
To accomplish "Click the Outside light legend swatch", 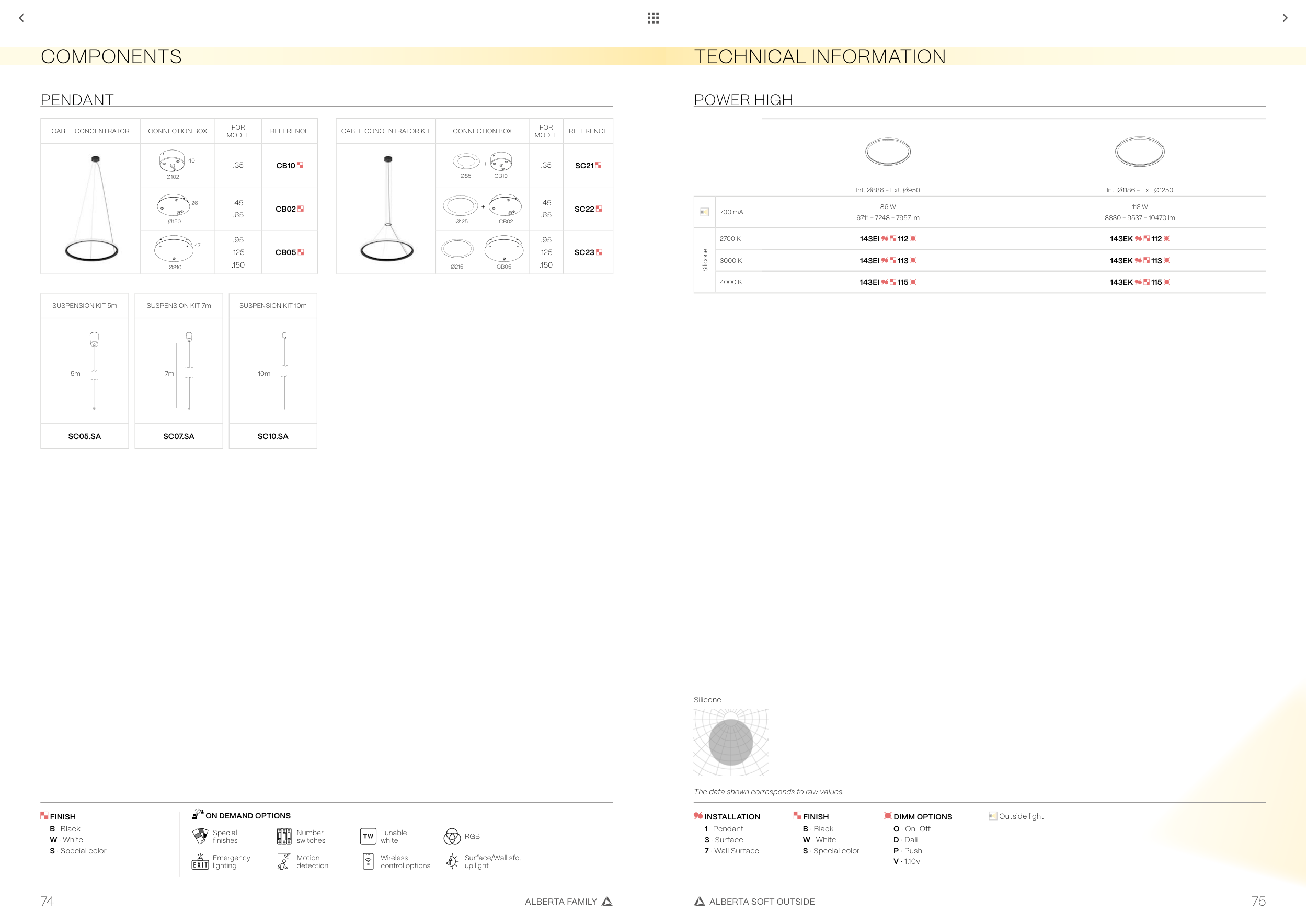I will (993, 816).
